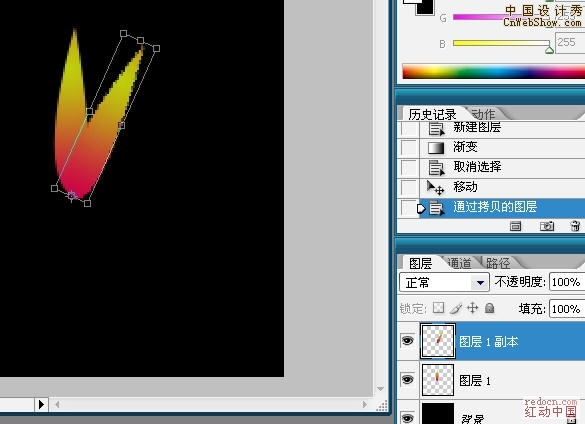
Task: Click the horizontal scrollbar left arrow
Action: [x=57, y=404]
